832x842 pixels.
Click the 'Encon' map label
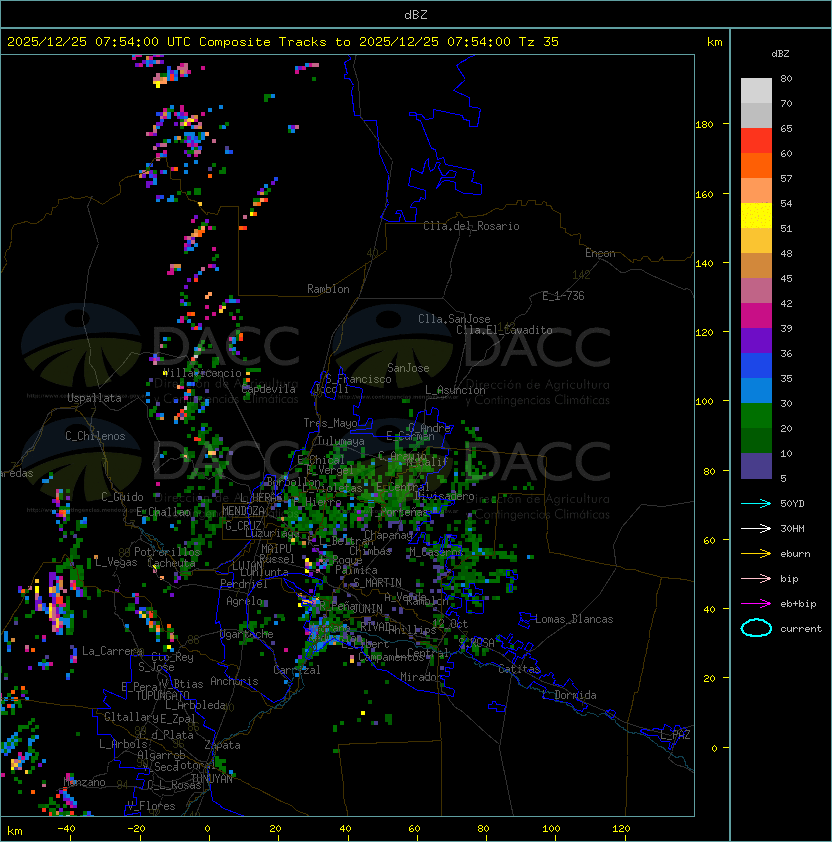coord(600,253)
